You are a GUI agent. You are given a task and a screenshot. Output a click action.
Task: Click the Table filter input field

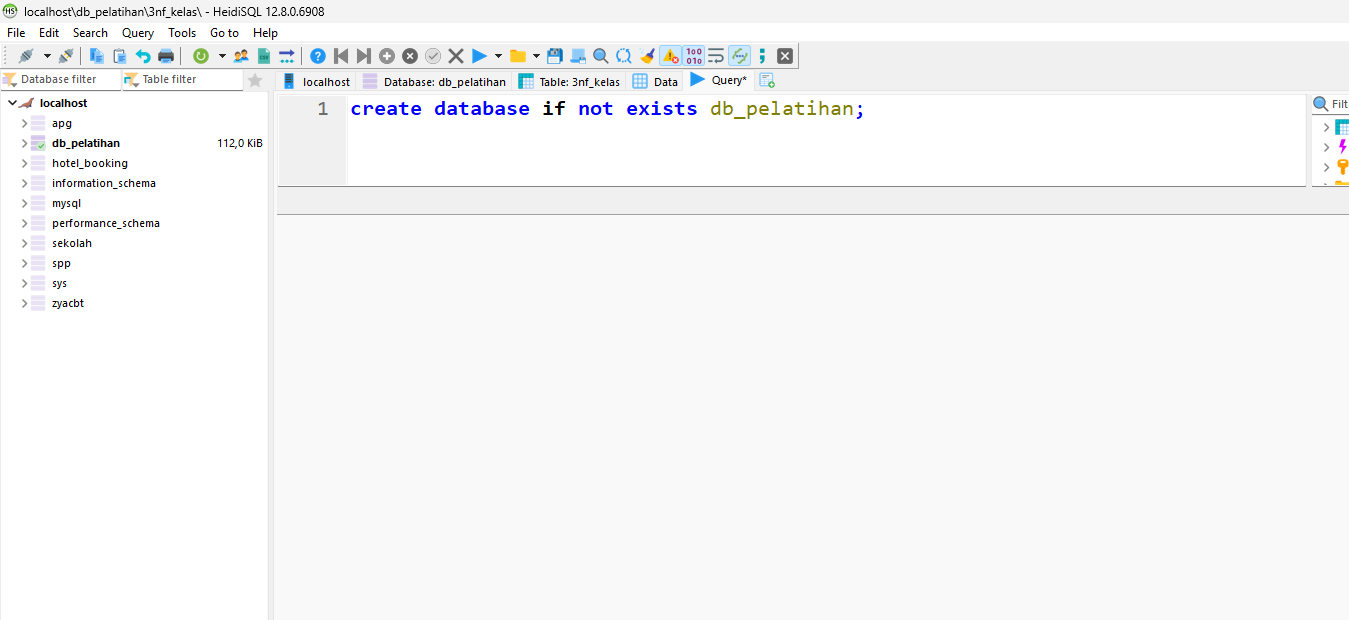tap(182, 79)
